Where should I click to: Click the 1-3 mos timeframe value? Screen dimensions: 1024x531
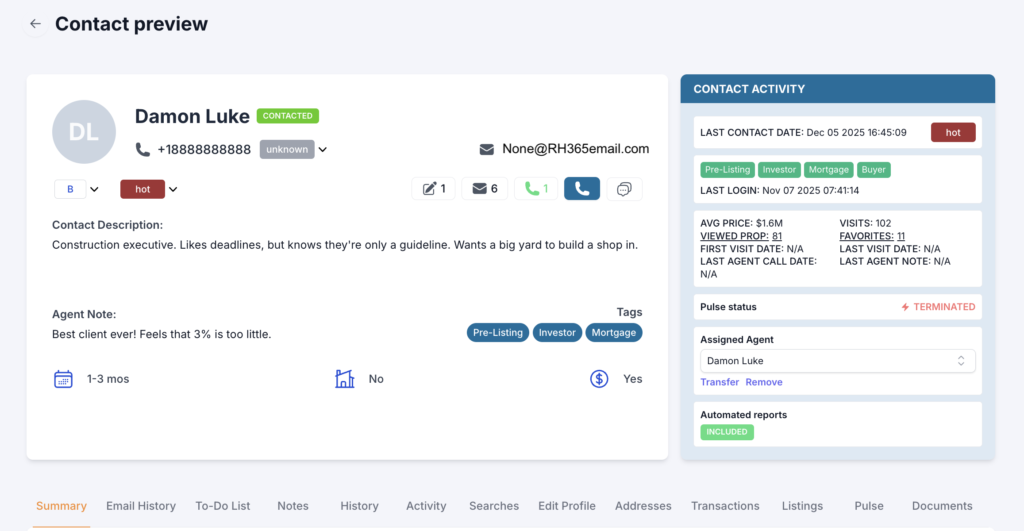point(108,379)
